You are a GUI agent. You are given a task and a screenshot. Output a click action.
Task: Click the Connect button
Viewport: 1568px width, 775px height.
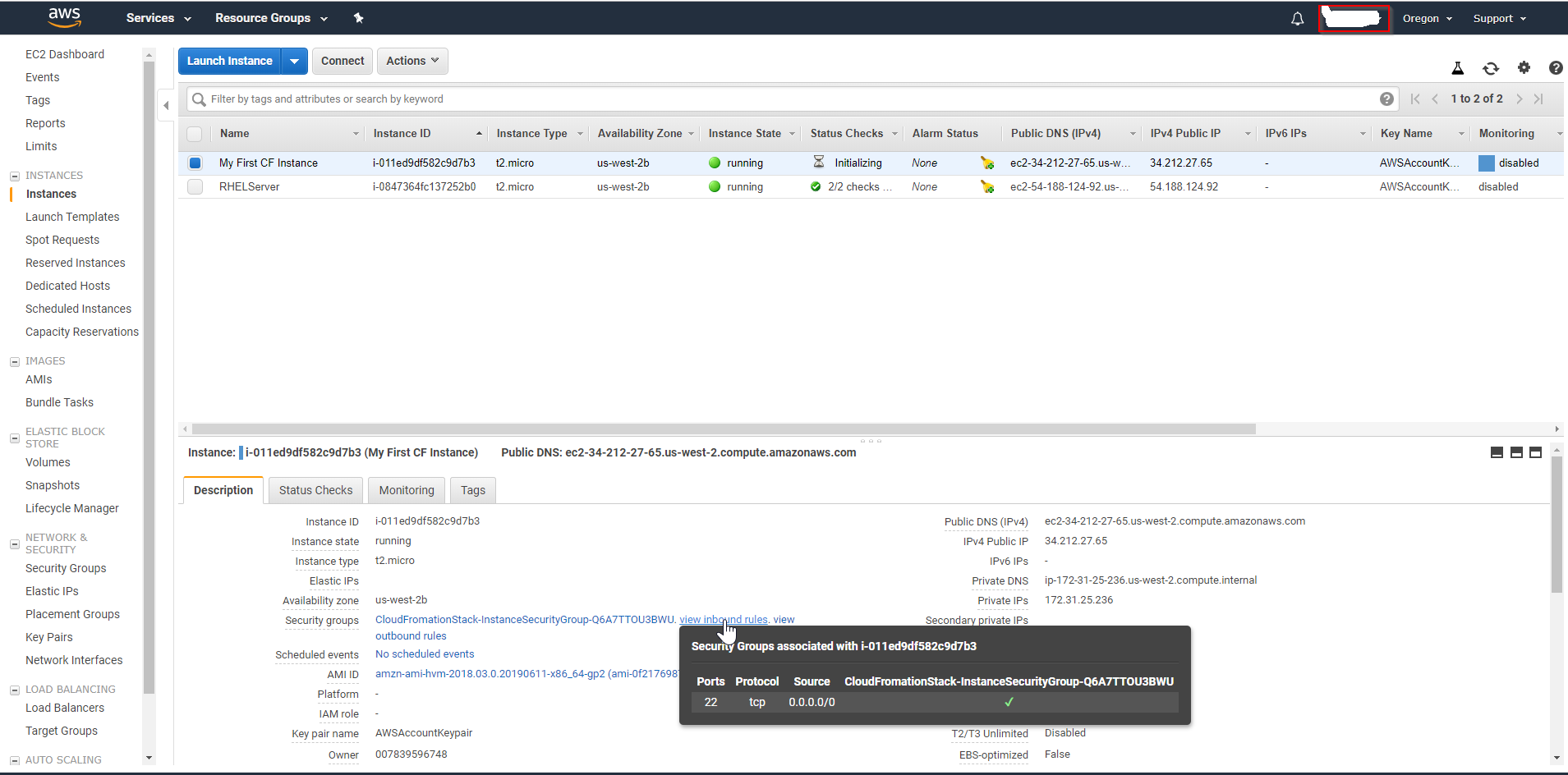pos(343,61)
